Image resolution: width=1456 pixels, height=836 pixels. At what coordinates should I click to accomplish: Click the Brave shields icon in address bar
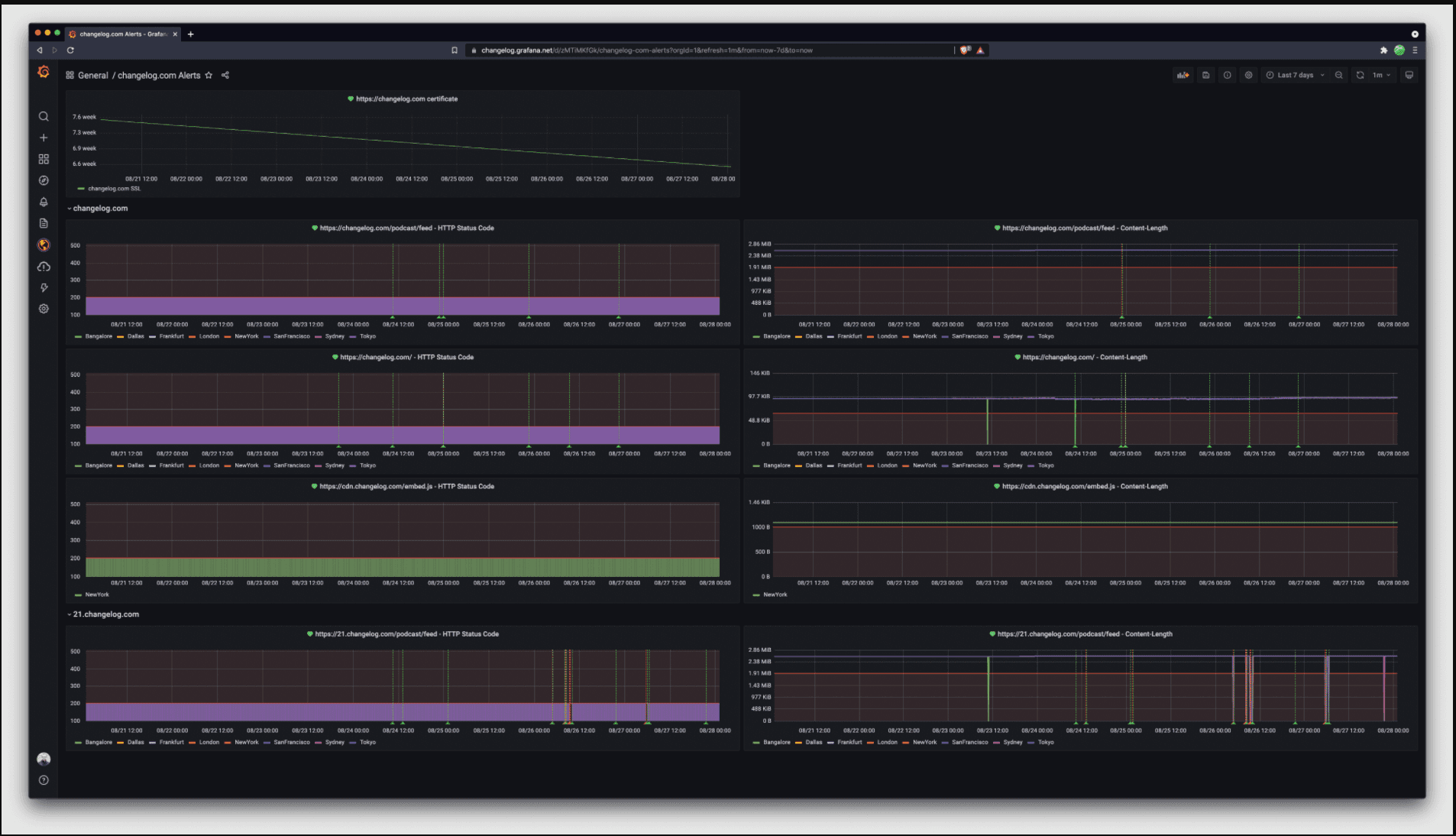click(966, 50)
